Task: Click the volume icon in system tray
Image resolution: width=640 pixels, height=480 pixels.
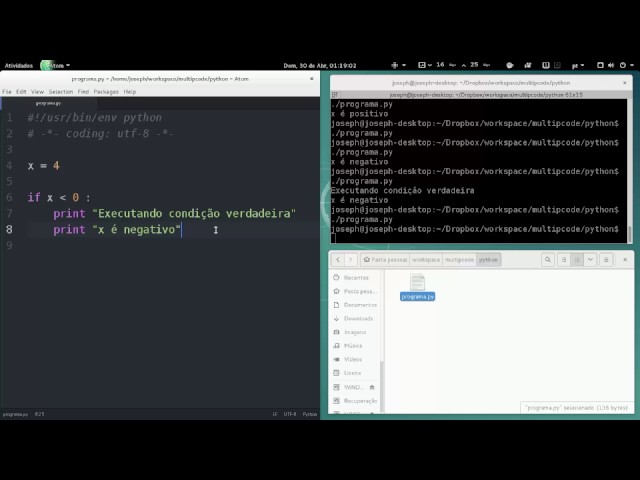Action: tap(611, 65)
